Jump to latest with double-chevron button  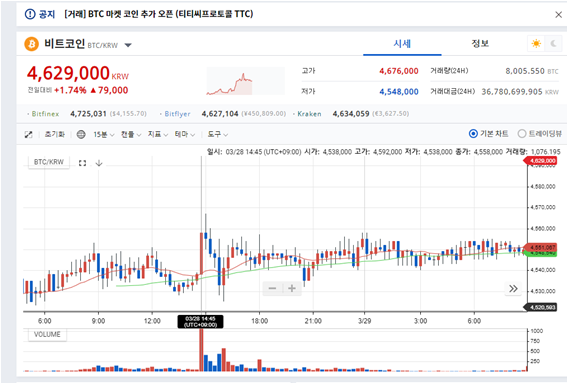tap(513, 289)
